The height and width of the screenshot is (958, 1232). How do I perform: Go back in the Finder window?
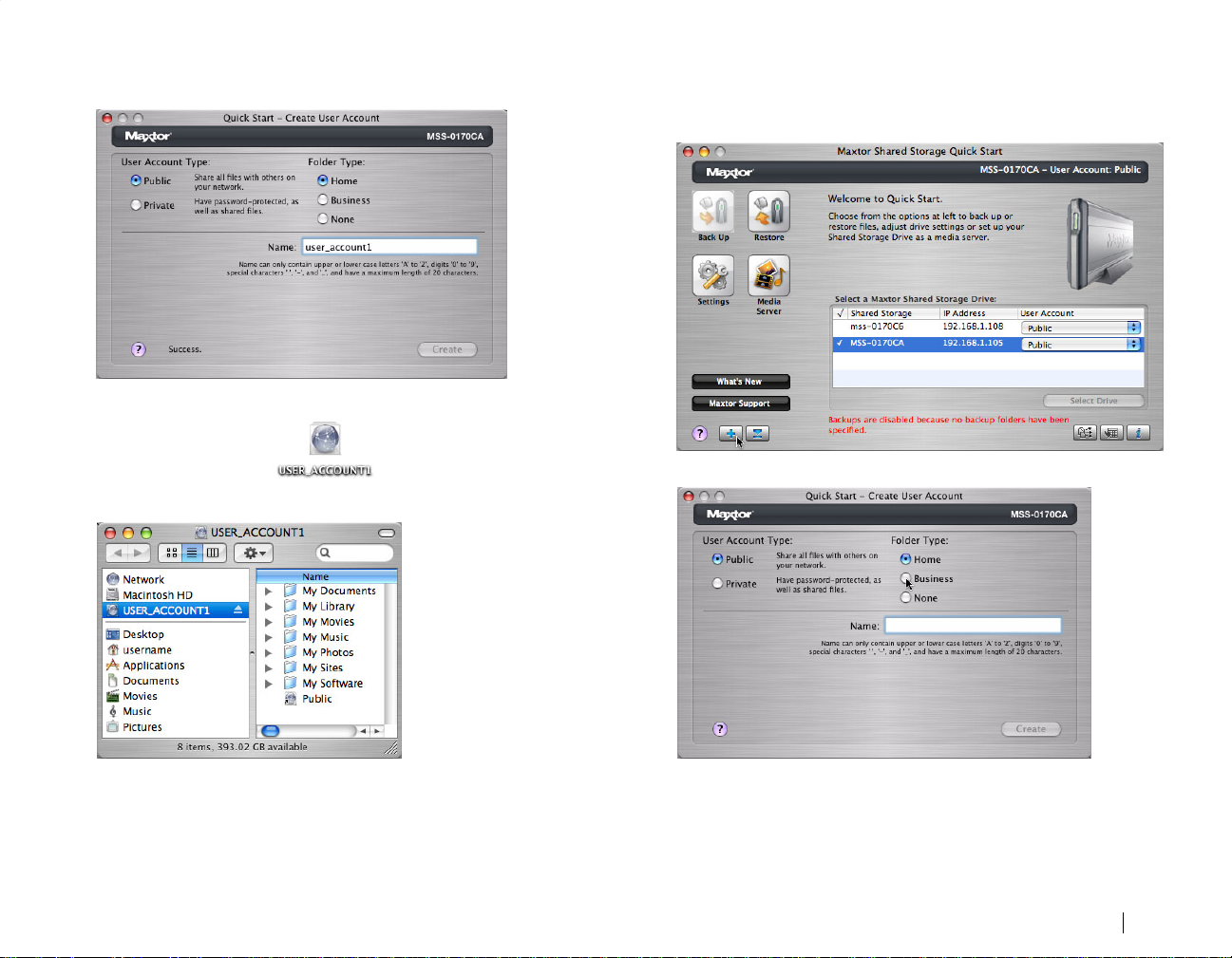tap(117, 553)
